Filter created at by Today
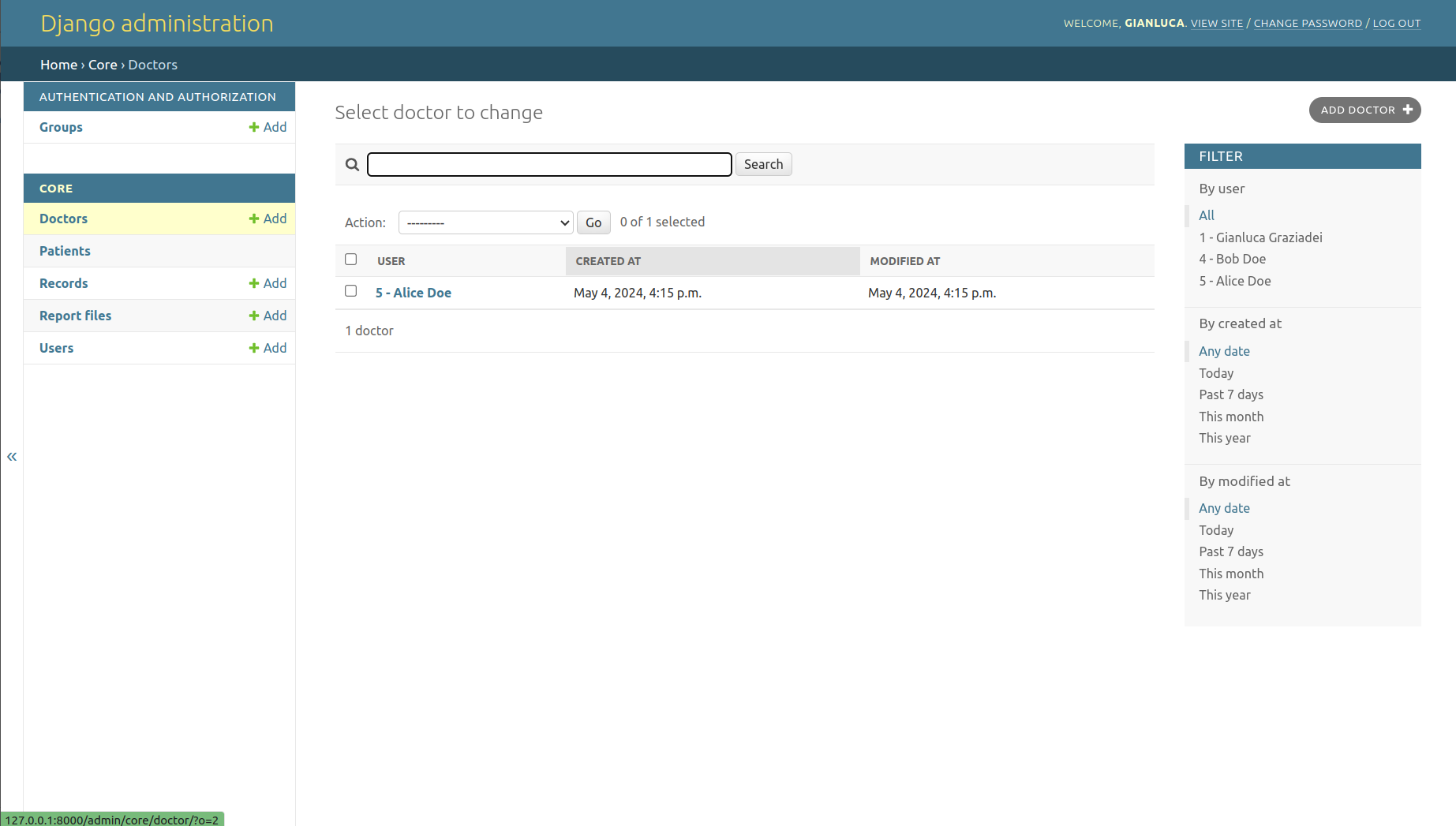Screen dimensions: 1456x826 click(x=1216, y=373)
